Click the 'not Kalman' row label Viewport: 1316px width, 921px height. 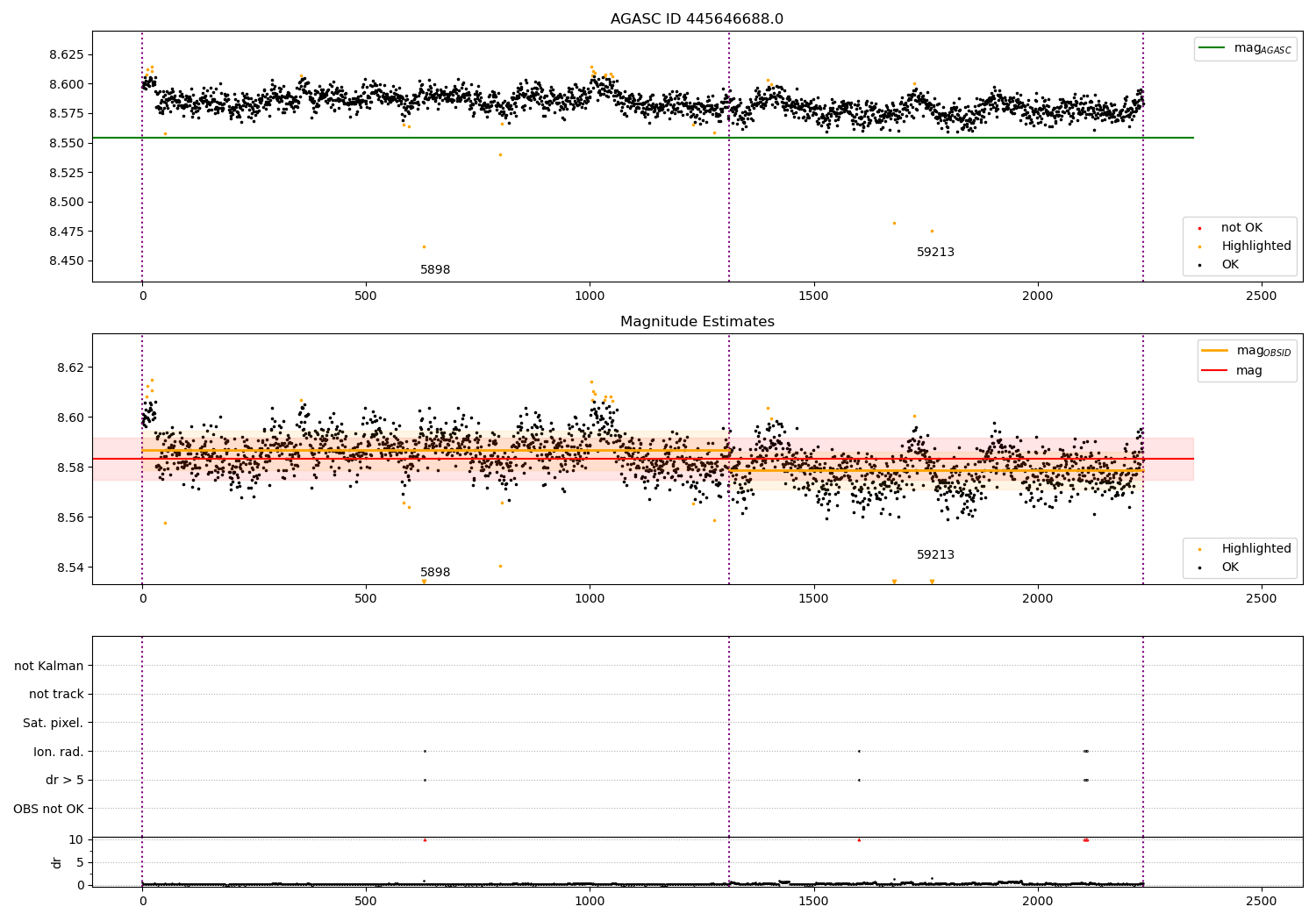point(49,666)
